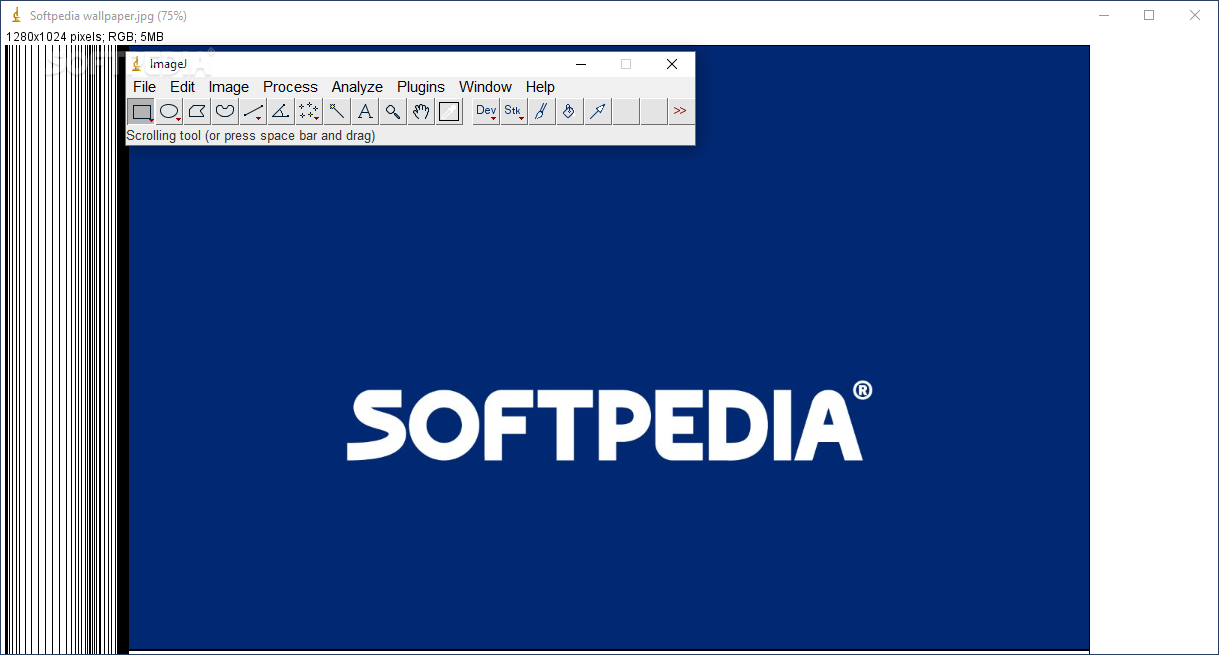Image resolution: width=1219 pixels, height=655 pixels.
Task: Select the Oval selection tool
Action: (169, 111)
